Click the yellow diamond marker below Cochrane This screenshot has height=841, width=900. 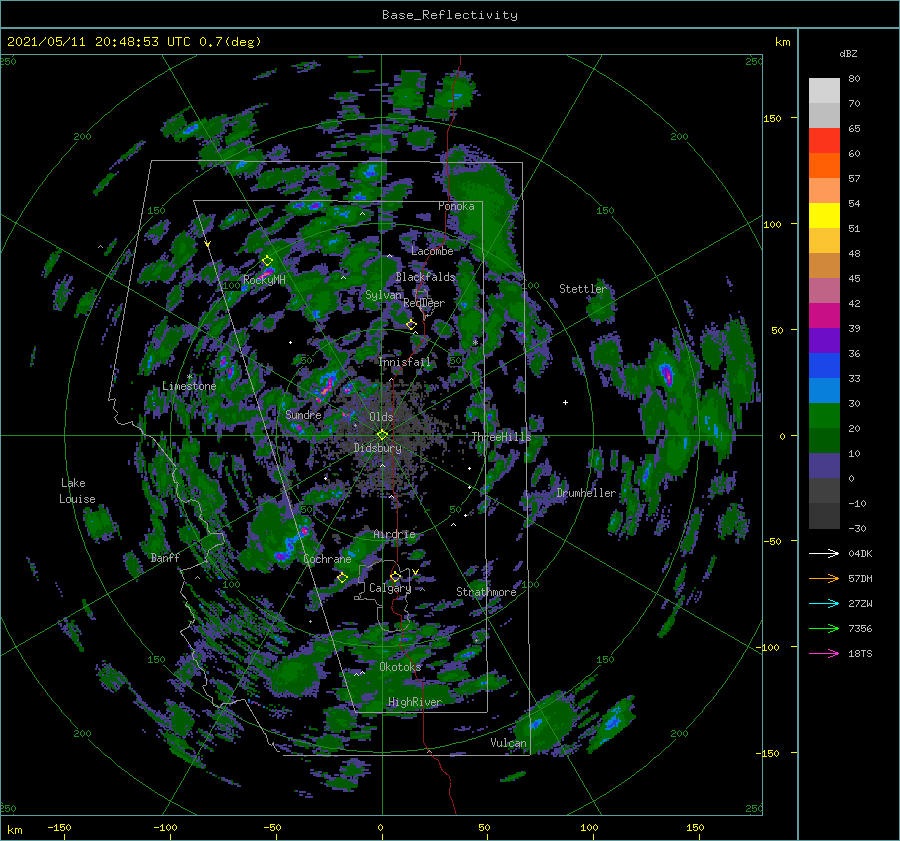[343, 578]
